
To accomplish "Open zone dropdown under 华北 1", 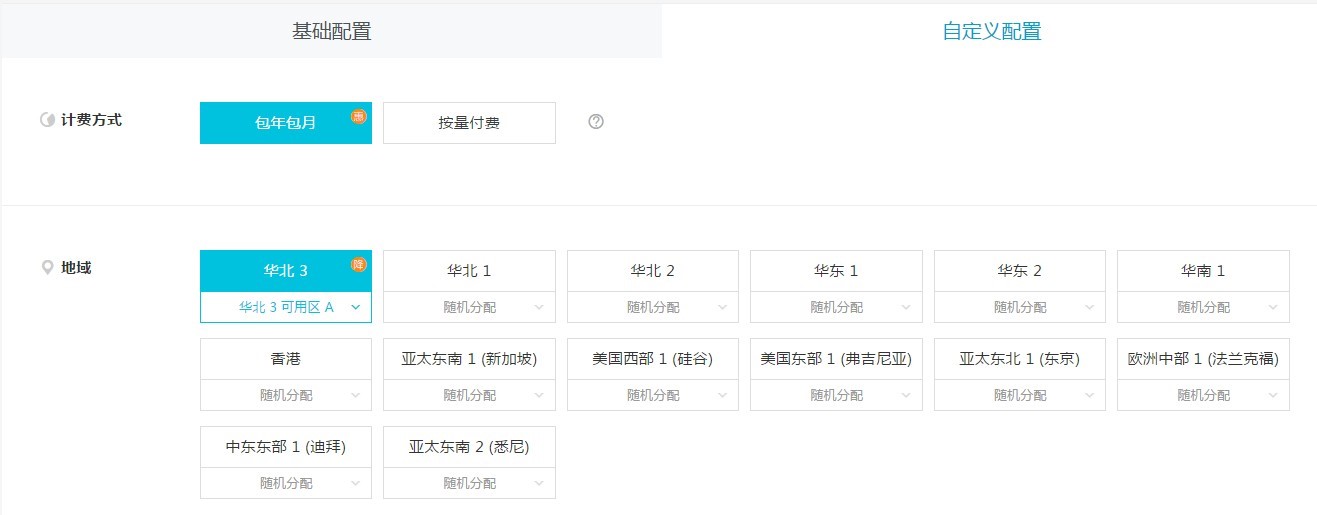I will 469,307.
